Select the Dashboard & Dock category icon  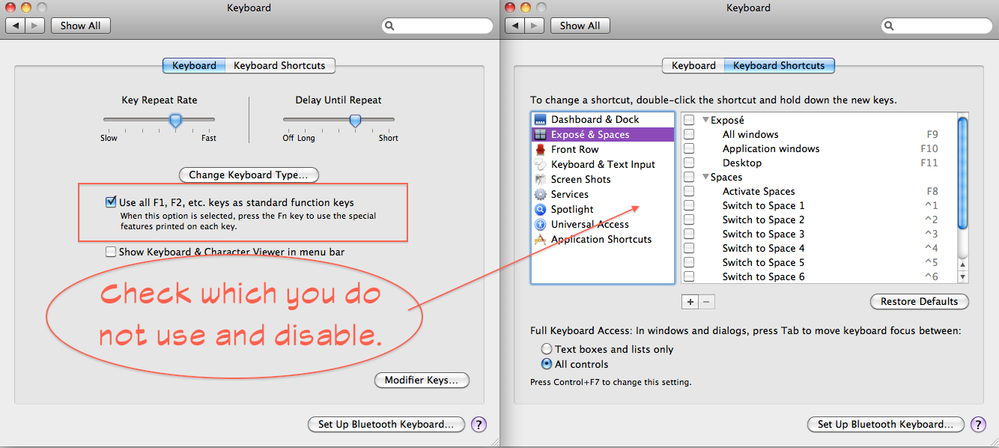pyautogui.click(x=540, y=120)
